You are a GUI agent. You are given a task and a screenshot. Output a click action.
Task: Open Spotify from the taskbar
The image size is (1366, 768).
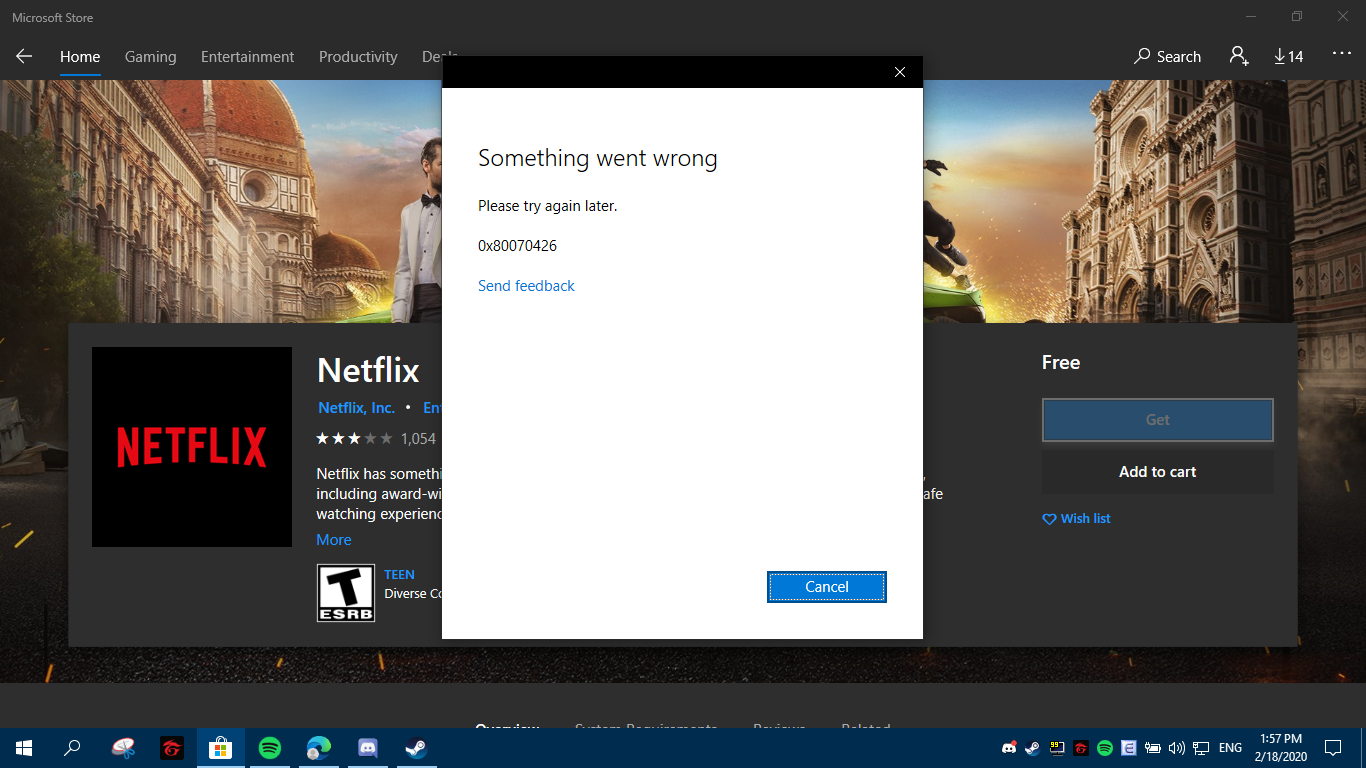(270, 747)
